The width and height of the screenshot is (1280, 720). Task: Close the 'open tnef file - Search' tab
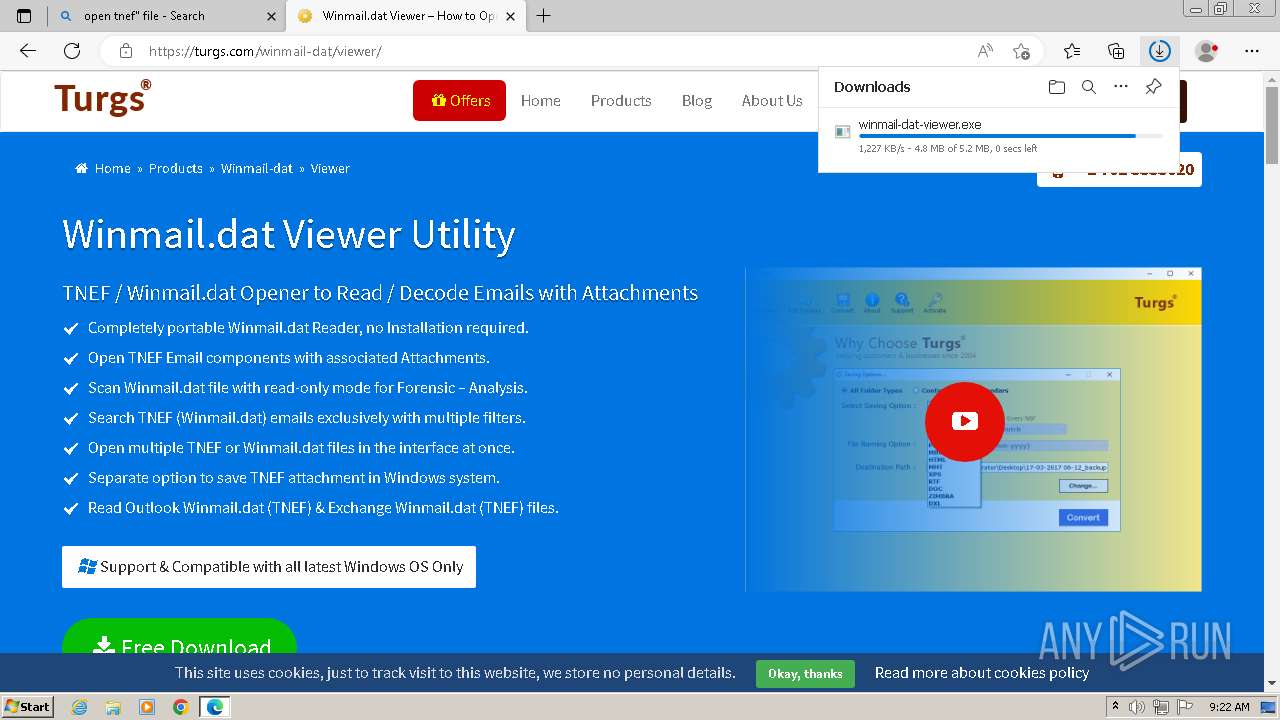(271, 16)
